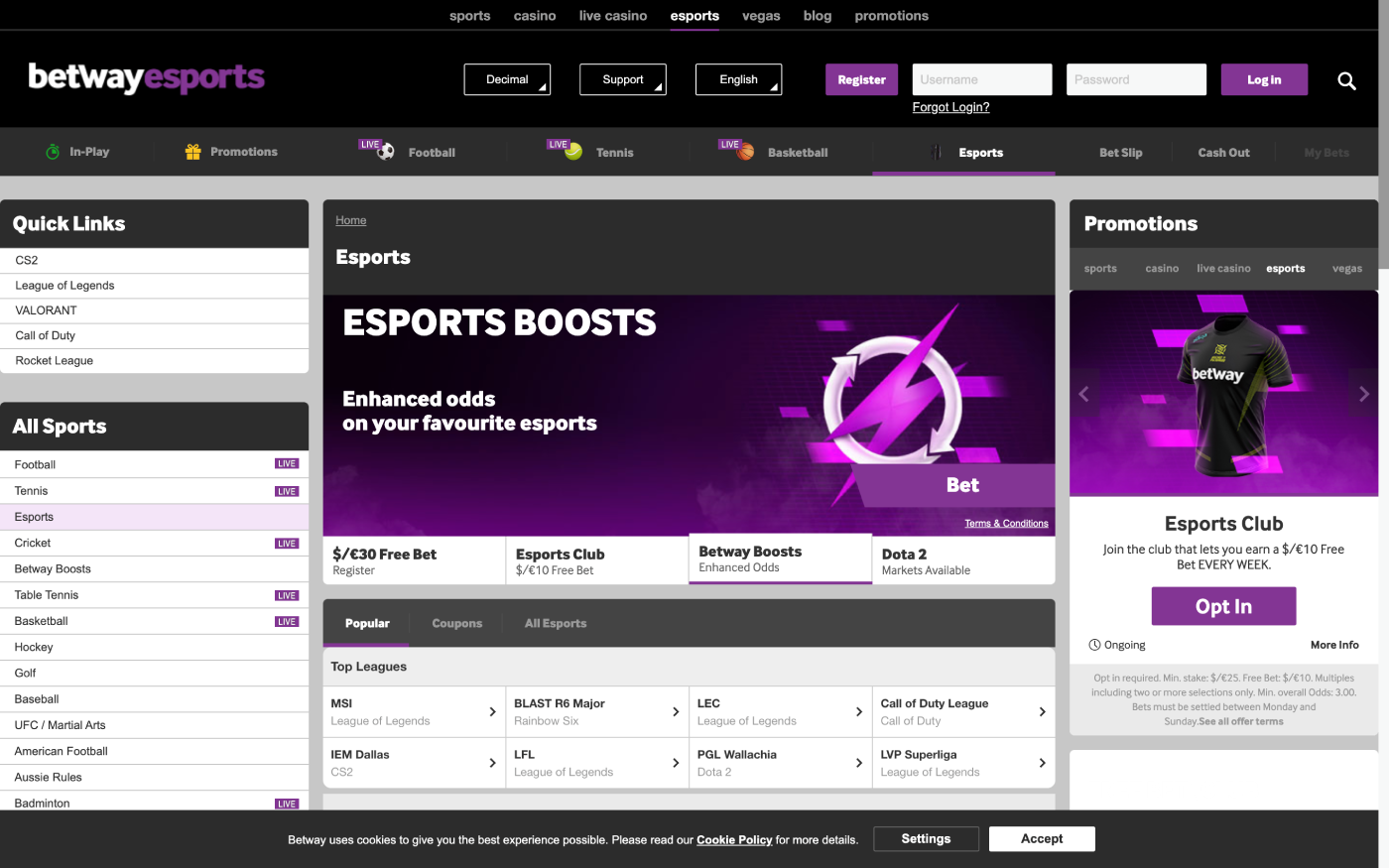Open the live casino top menu item
This screenshot has height=868, width=1389.
tap(613, 16)
